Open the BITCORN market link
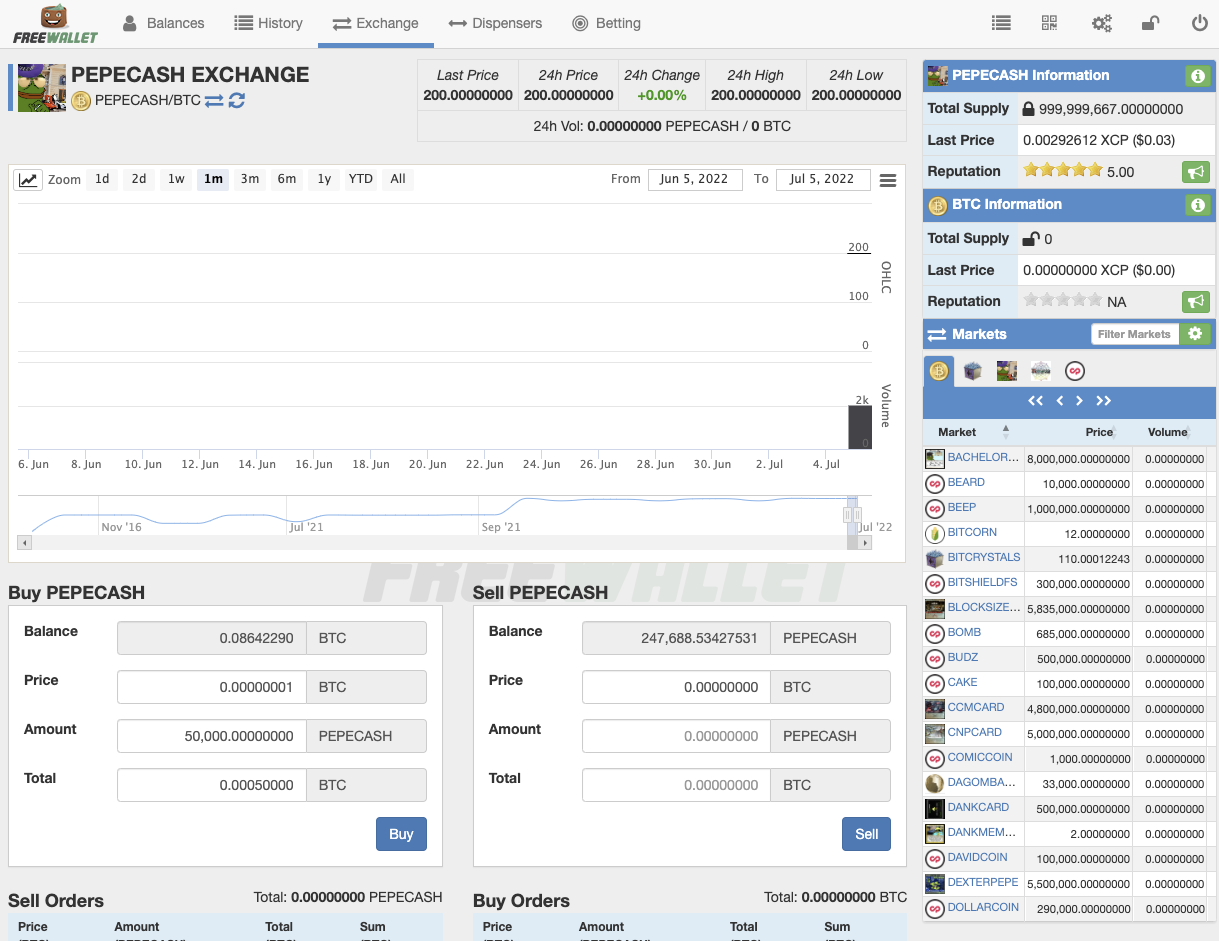 972,532
